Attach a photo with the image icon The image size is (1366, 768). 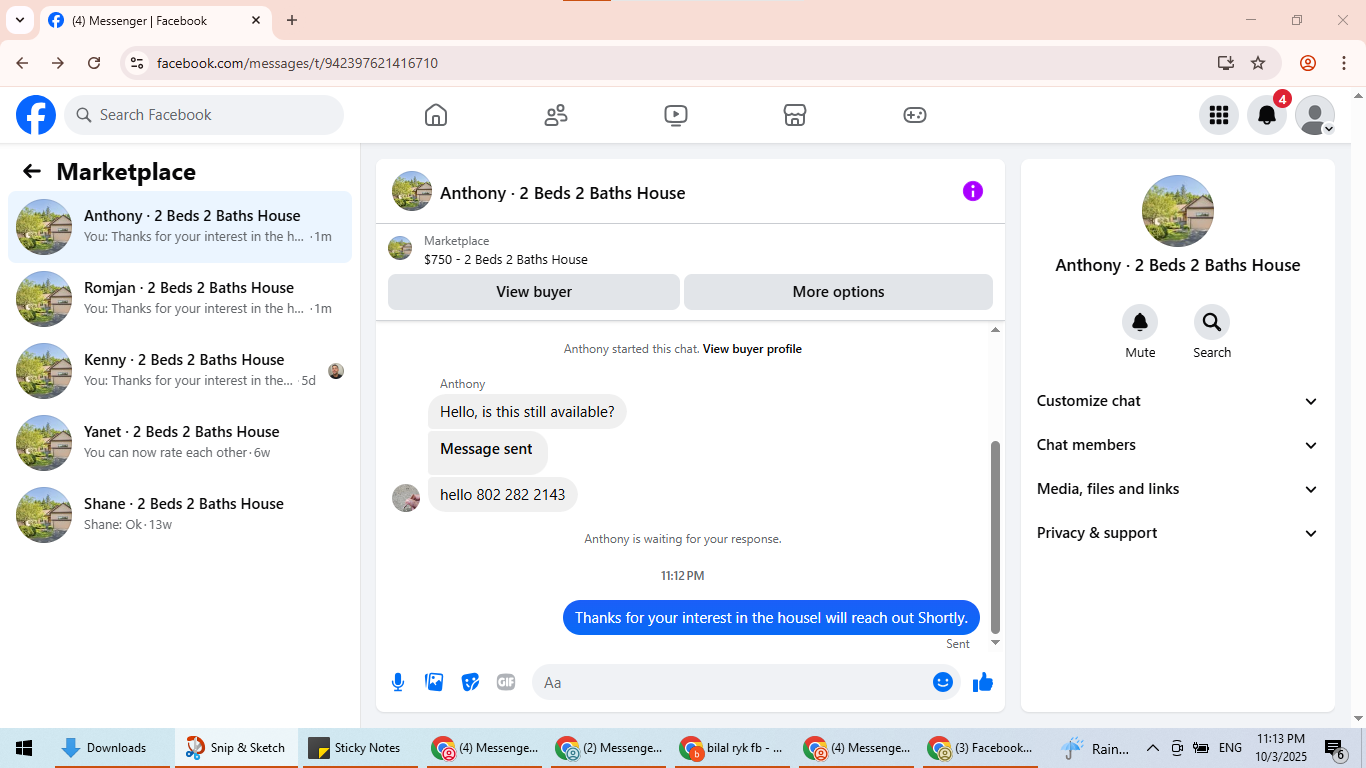click(434, 682)
